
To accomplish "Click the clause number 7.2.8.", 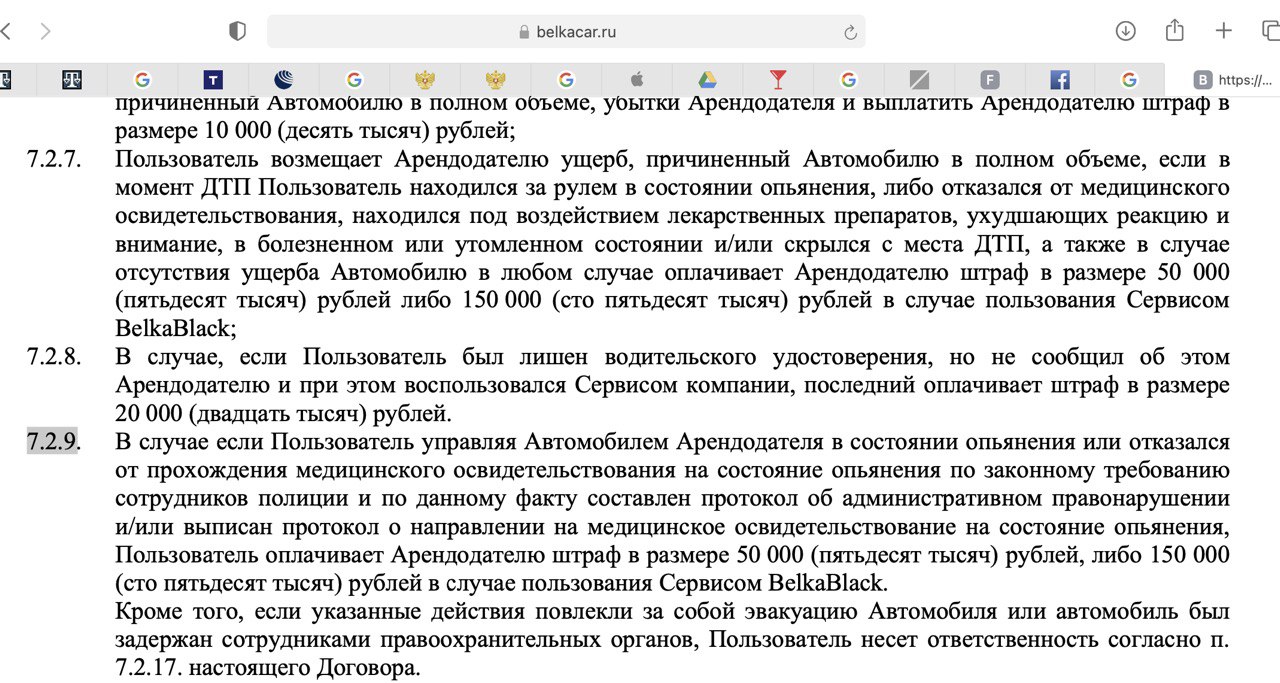I will [x=53, y=357].
